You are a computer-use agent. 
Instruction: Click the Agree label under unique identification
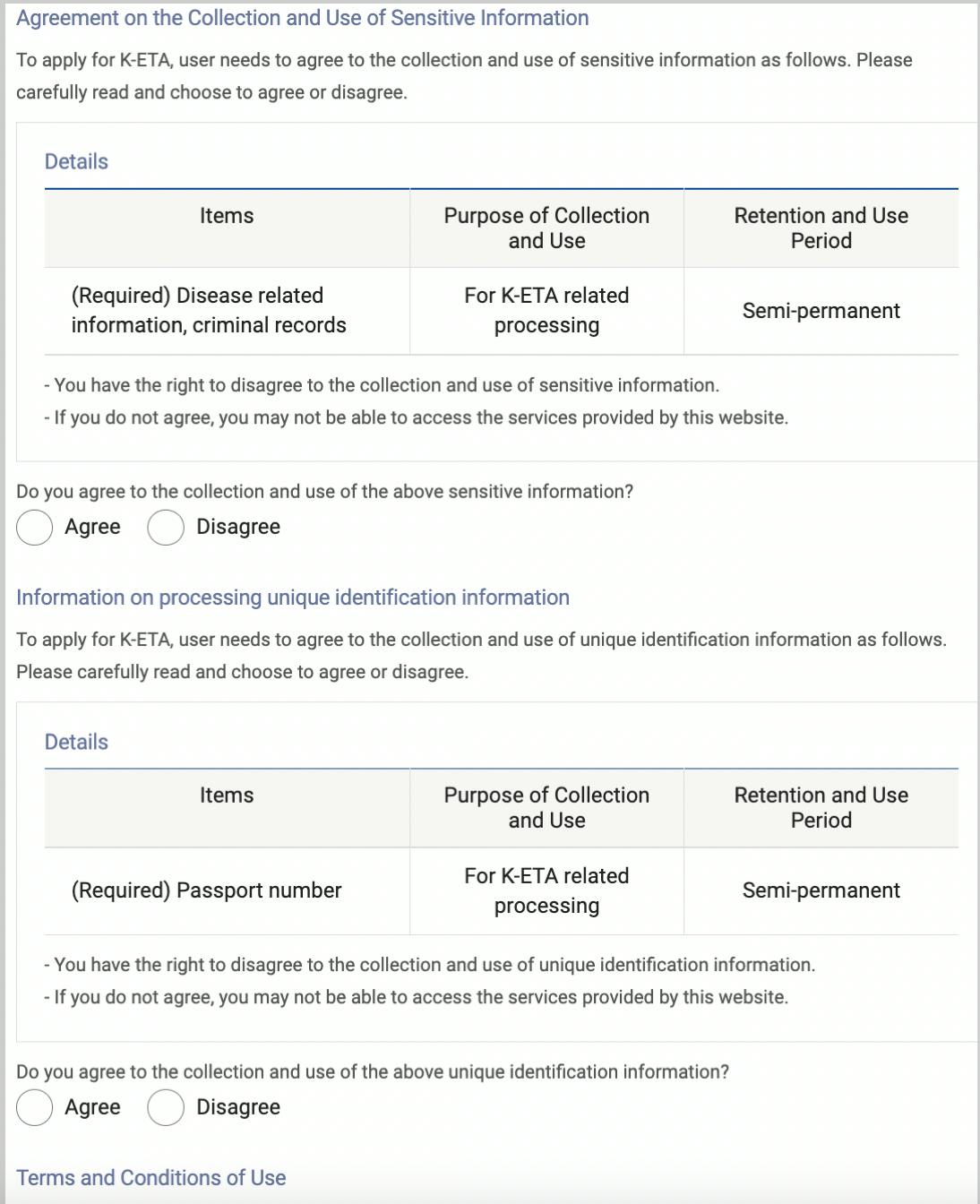92,1107
